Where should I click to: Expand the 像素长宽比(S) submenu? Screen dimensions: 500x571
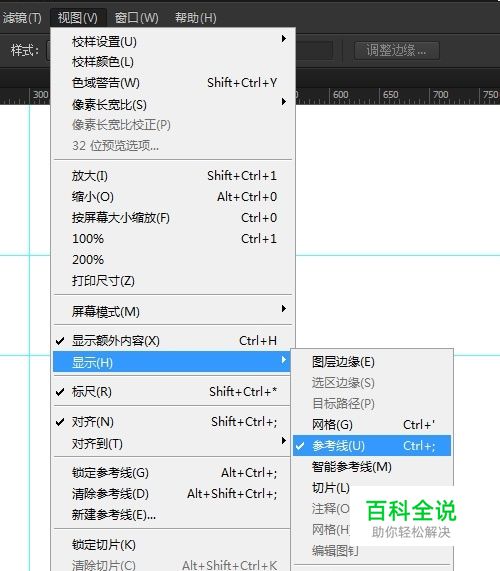tap(172, 104)
